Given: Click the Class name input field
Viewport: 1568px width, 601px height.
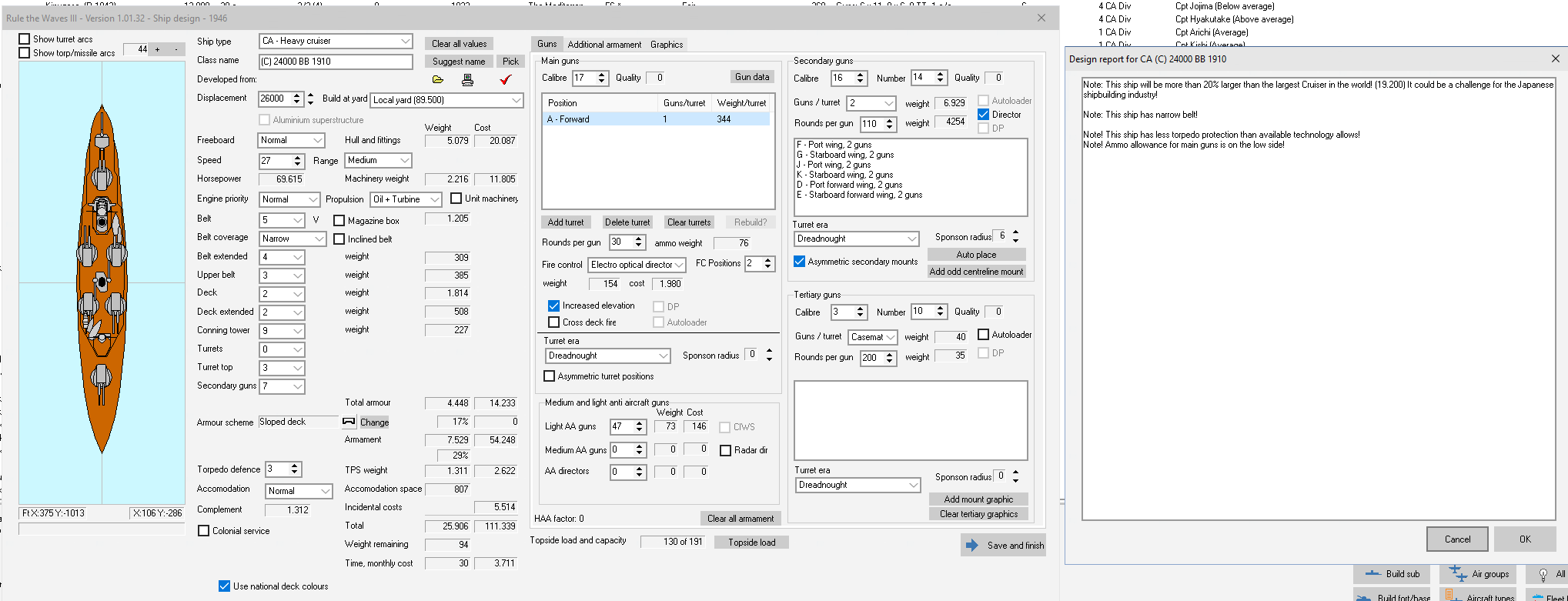Looking at the screenshot, I should tap(336, 62).
